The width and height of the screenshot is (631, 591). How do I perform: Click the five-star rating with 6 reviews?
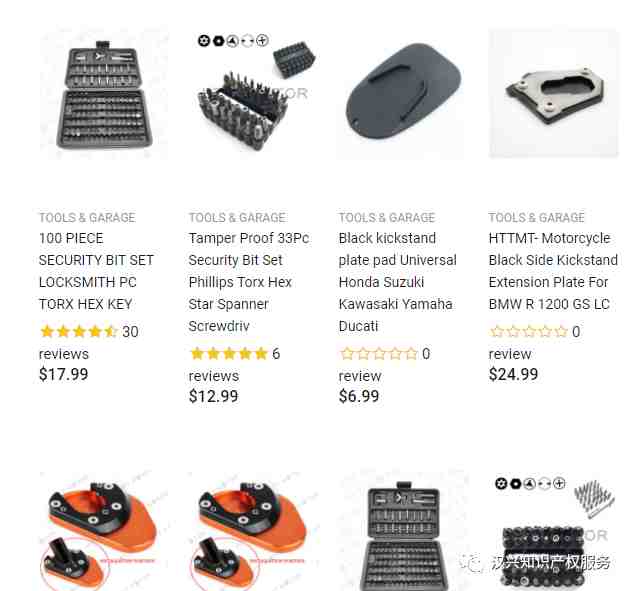(229, 354)
